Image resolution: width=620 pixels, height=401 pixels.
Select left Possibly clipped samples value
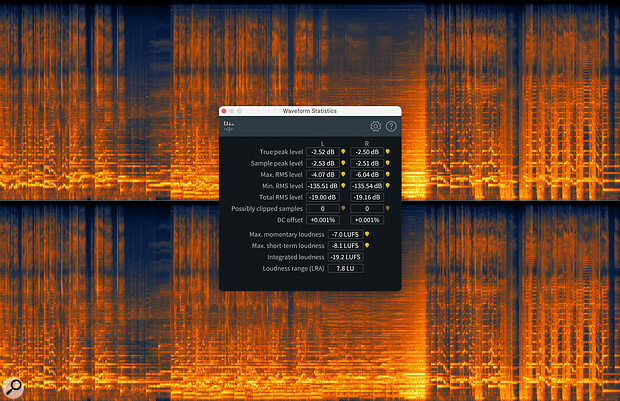coord(323,209)
